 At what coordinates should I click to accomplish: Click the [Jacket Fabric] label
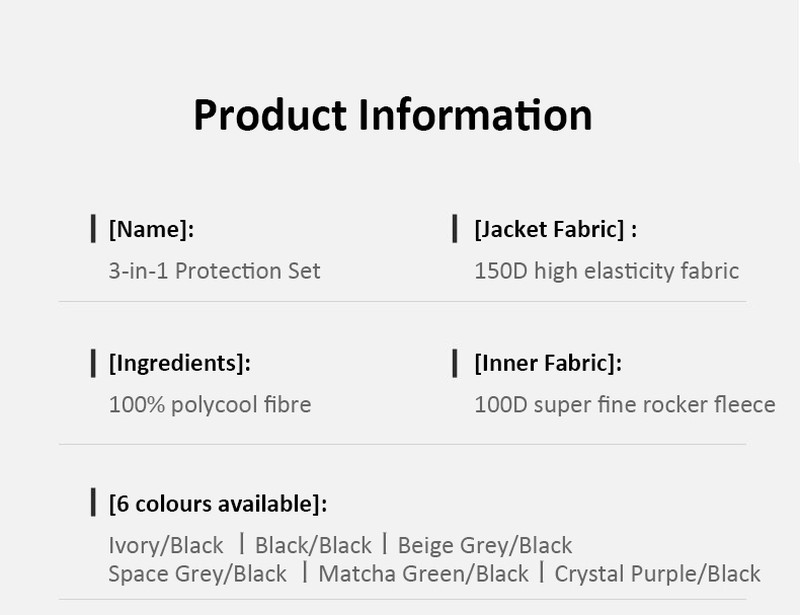555,229
